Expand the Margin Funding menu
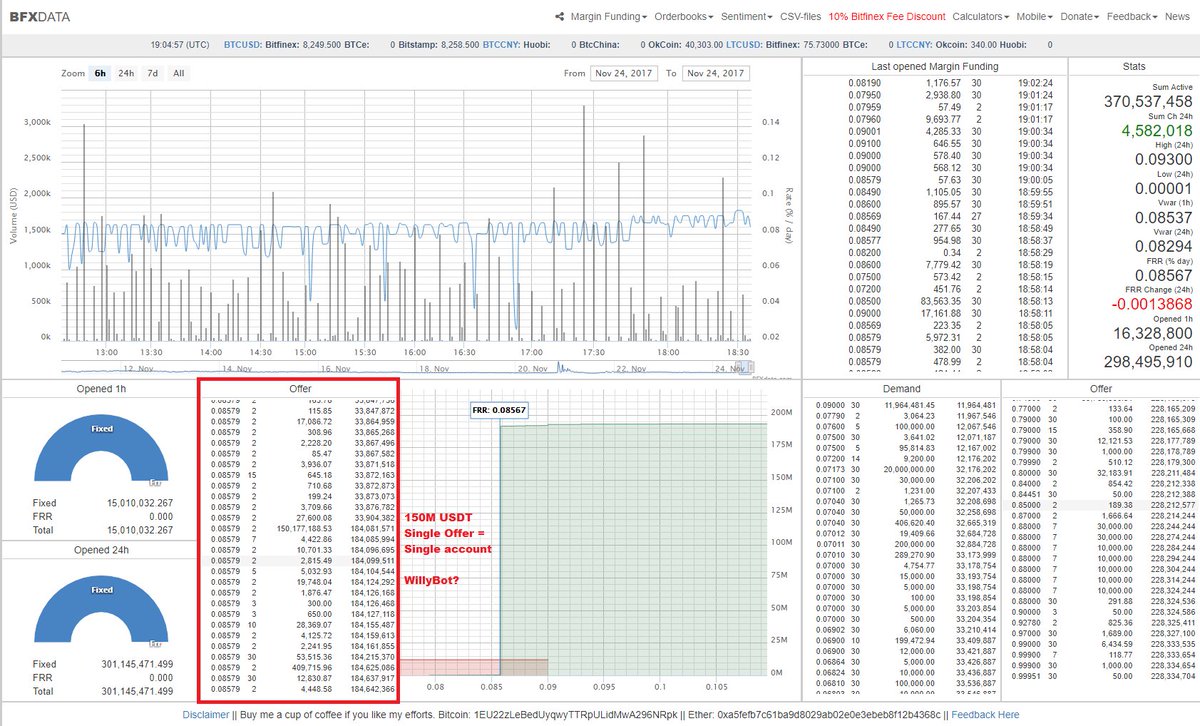This screenshot has height=726, width=1200. [x=609, y=17]
